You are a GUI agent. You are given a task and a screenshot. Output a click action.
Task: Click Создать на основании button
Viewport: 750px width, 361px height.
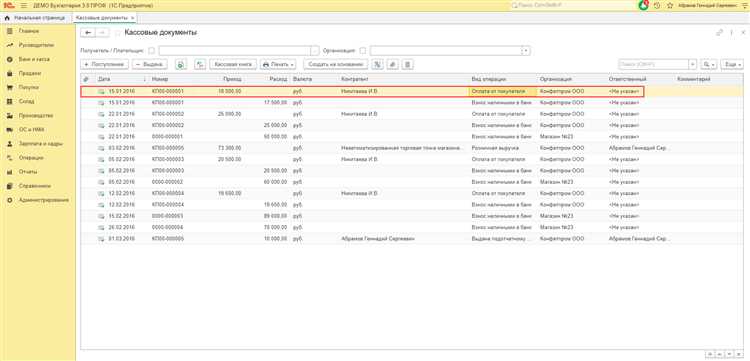[335, 64]
